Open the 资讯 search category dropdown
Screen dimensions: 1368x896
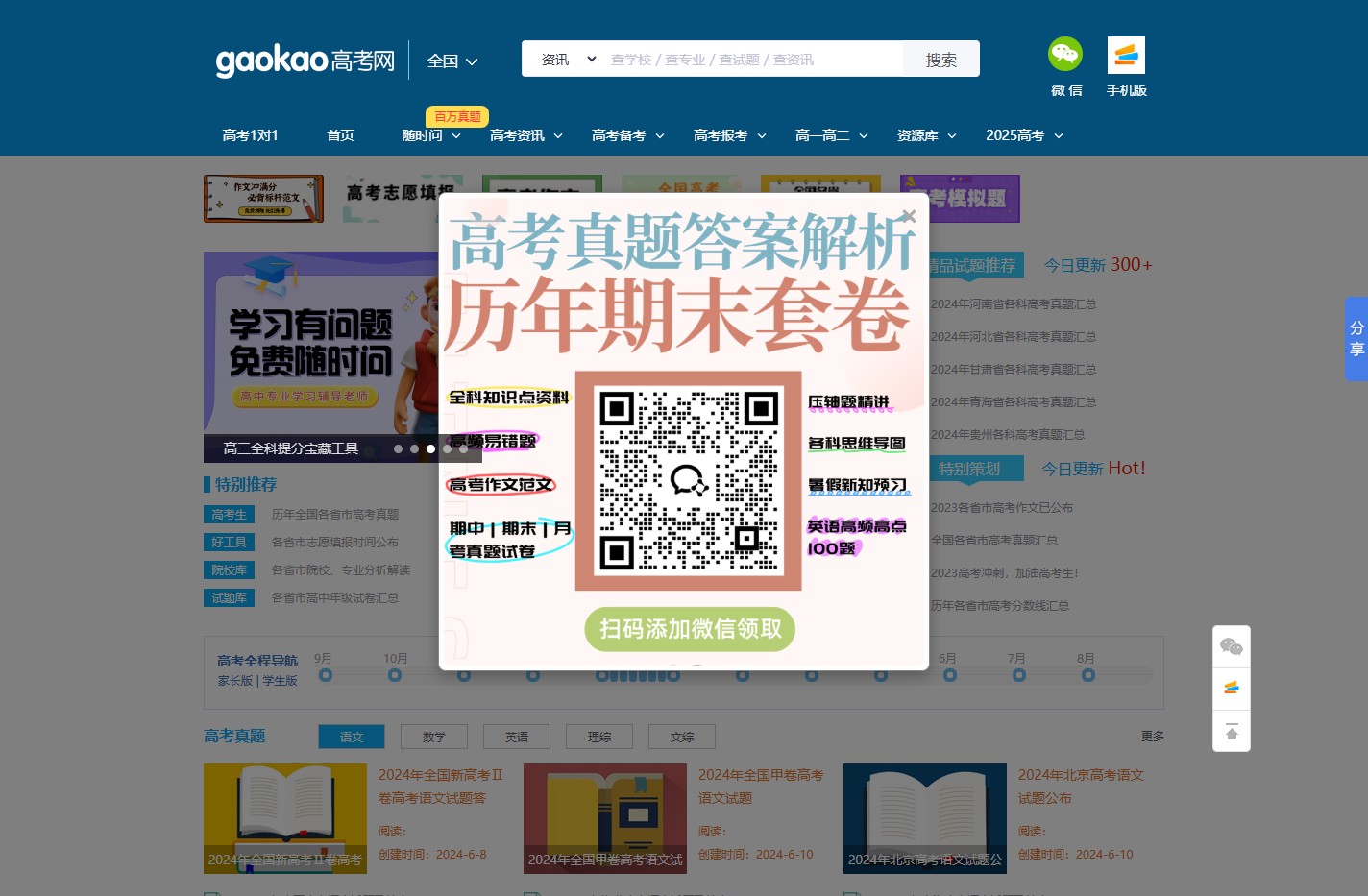[x=568, y=60]
